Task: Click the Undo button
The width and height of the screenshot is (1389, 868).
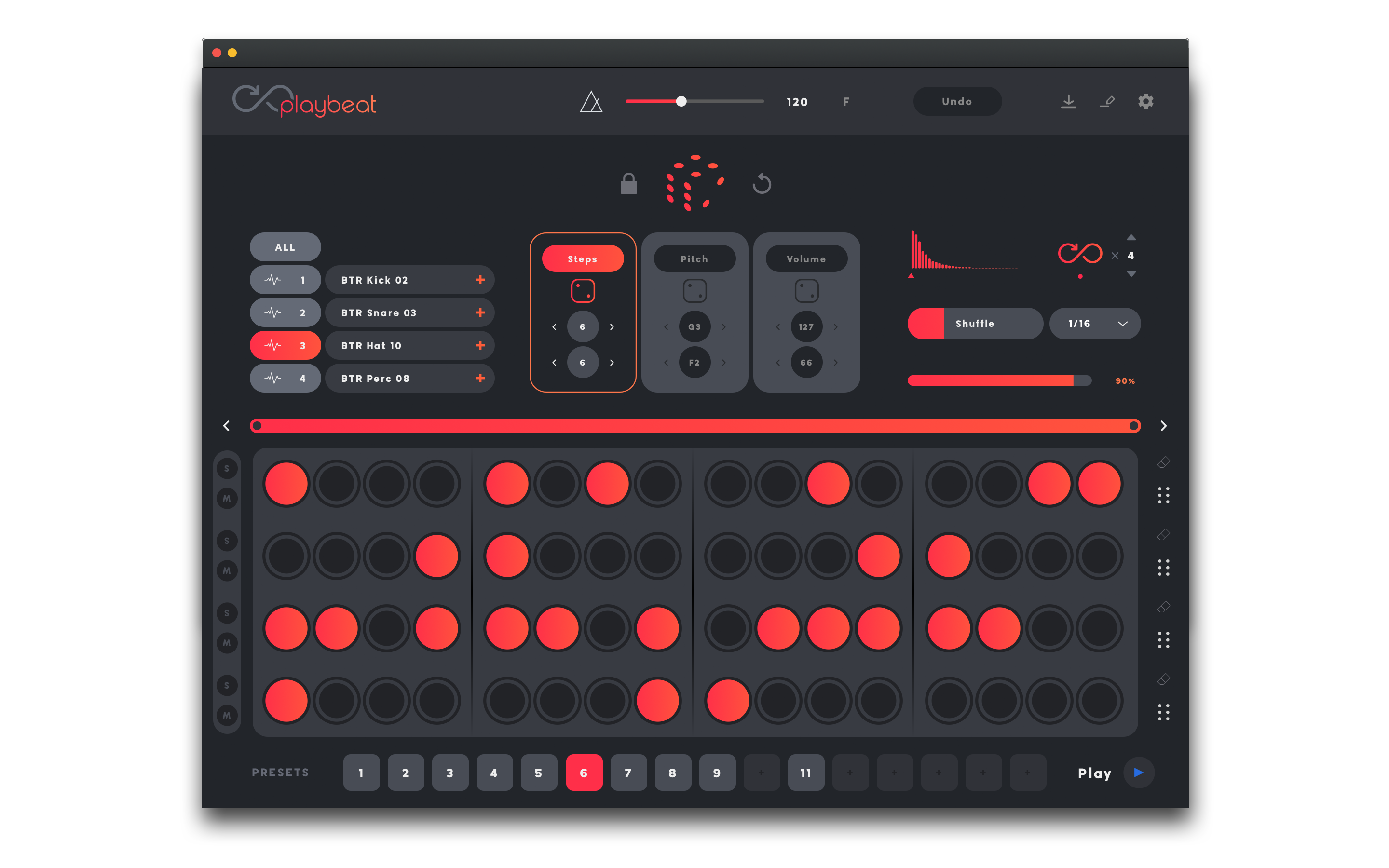Action: coord(957,102)
